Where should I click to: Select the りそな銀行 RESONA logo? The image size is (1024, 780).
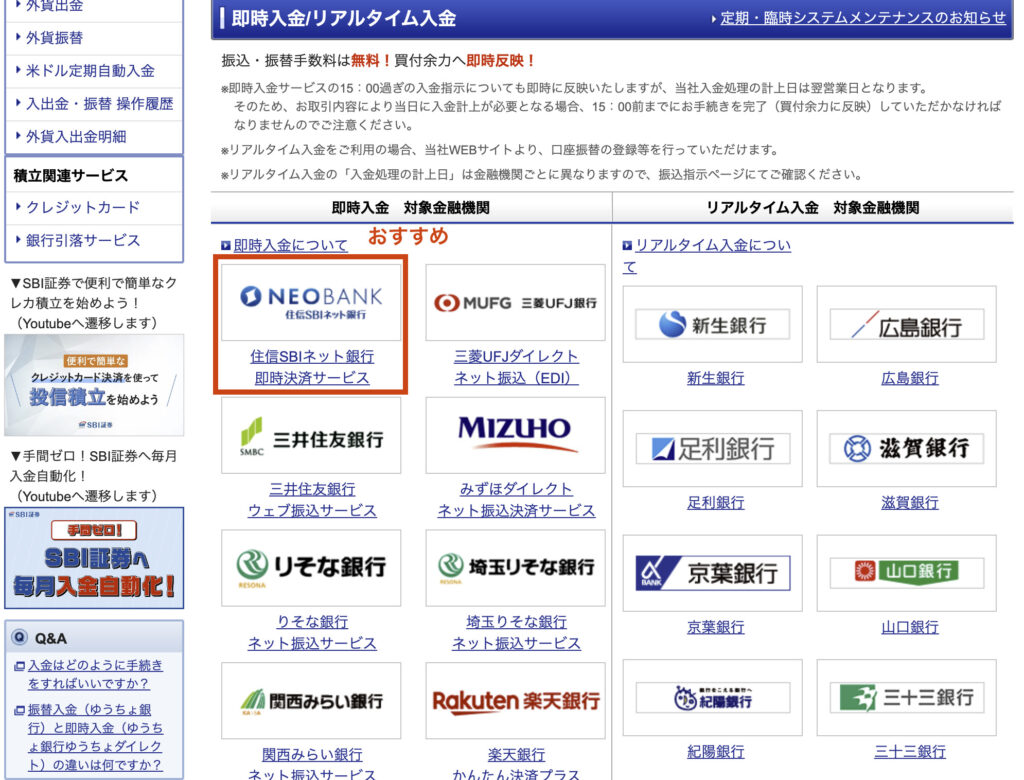pyautogui.click(x=311, y=566)
